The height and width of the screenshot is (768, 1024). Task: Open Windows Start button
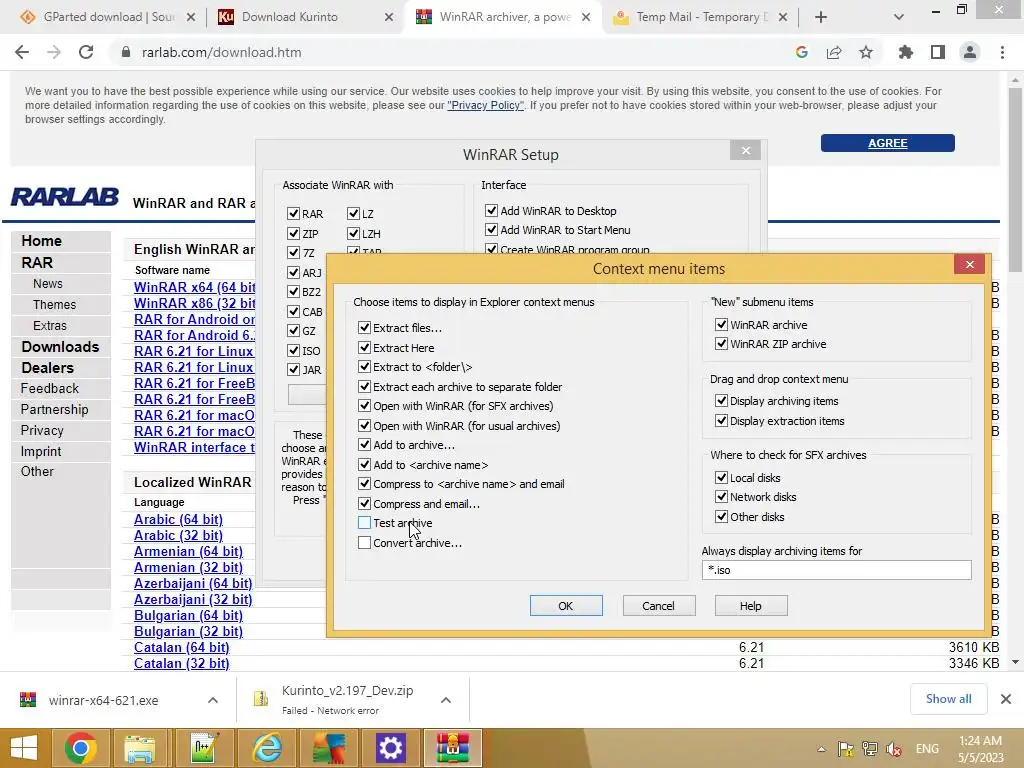[x=24, y=748]
